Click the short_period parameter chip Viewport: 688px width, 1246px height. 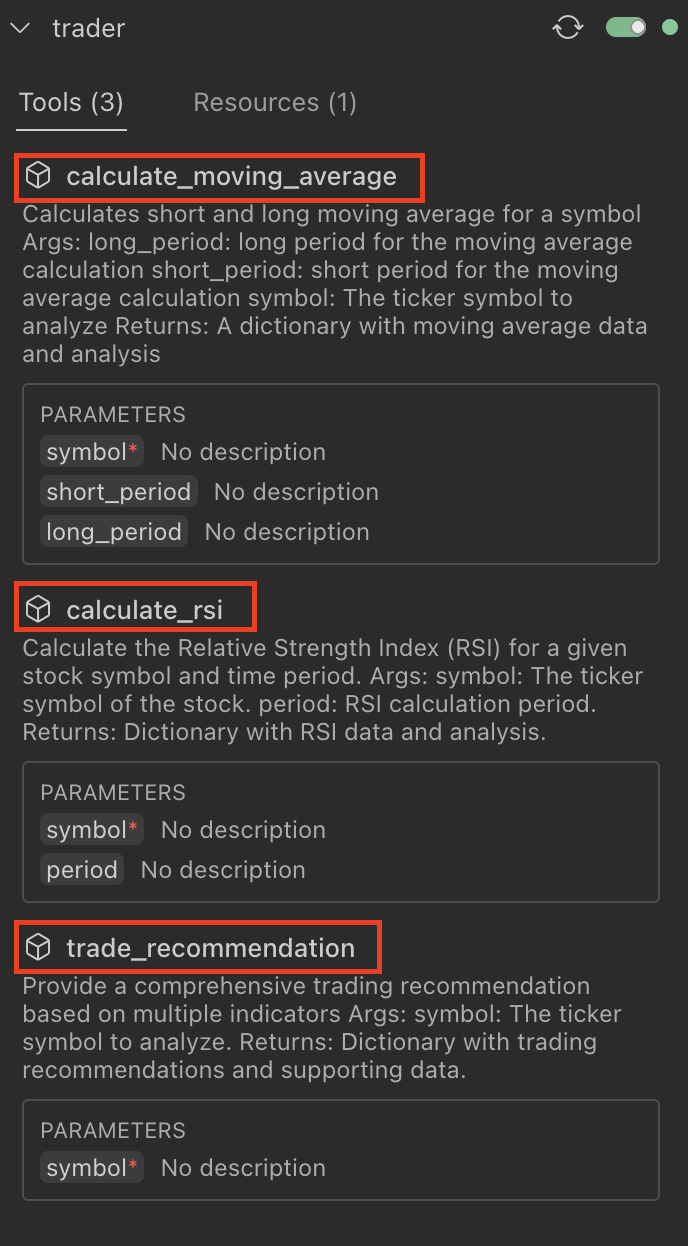click(119, 492)
